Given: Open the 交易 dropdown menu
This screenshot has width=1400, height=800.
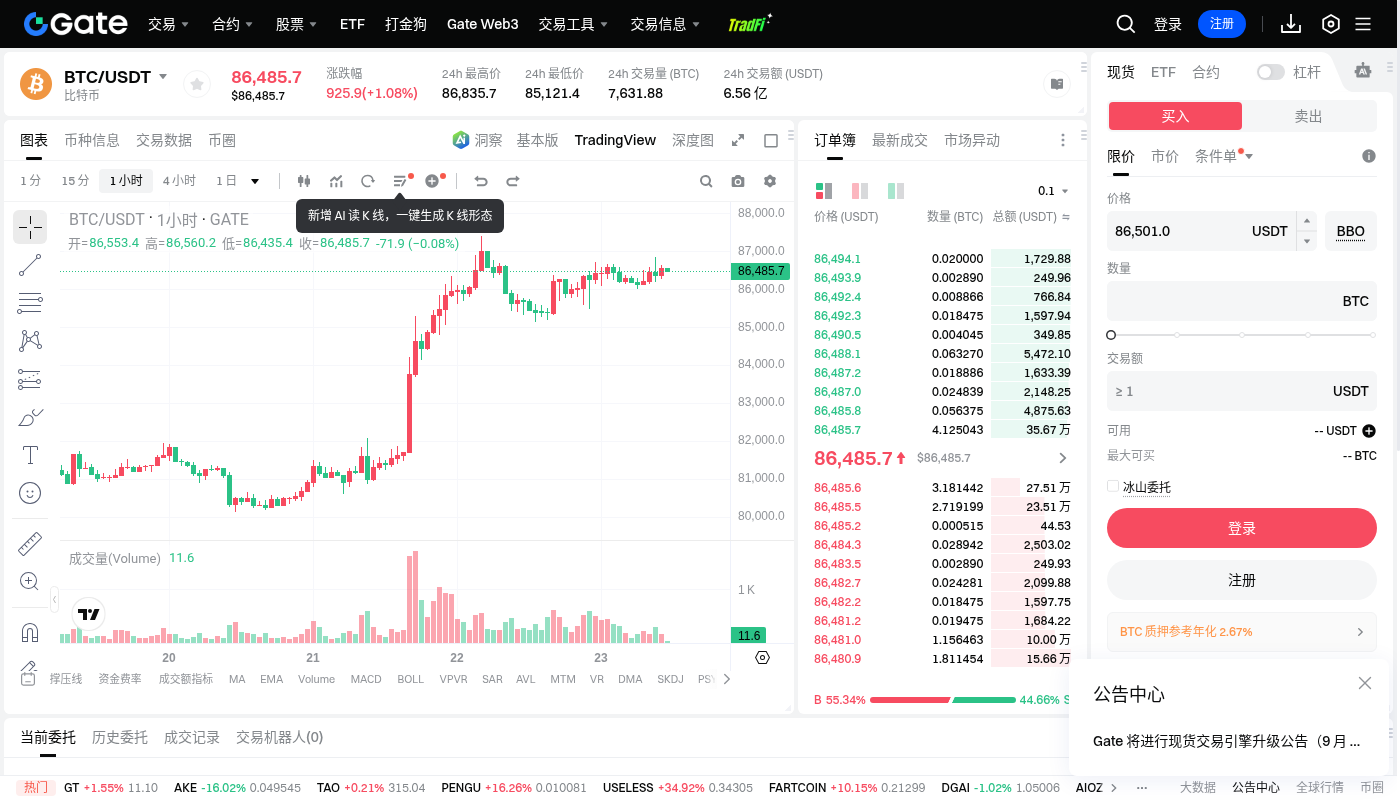Looking at the screenshot, I should click(169, 24).
